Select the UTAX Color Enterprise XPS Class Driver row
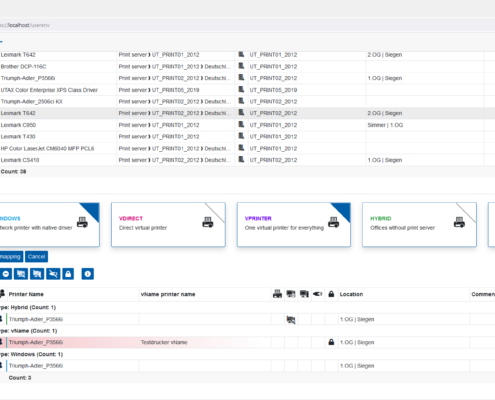This screenshot has width=495, height=400. 247,90
